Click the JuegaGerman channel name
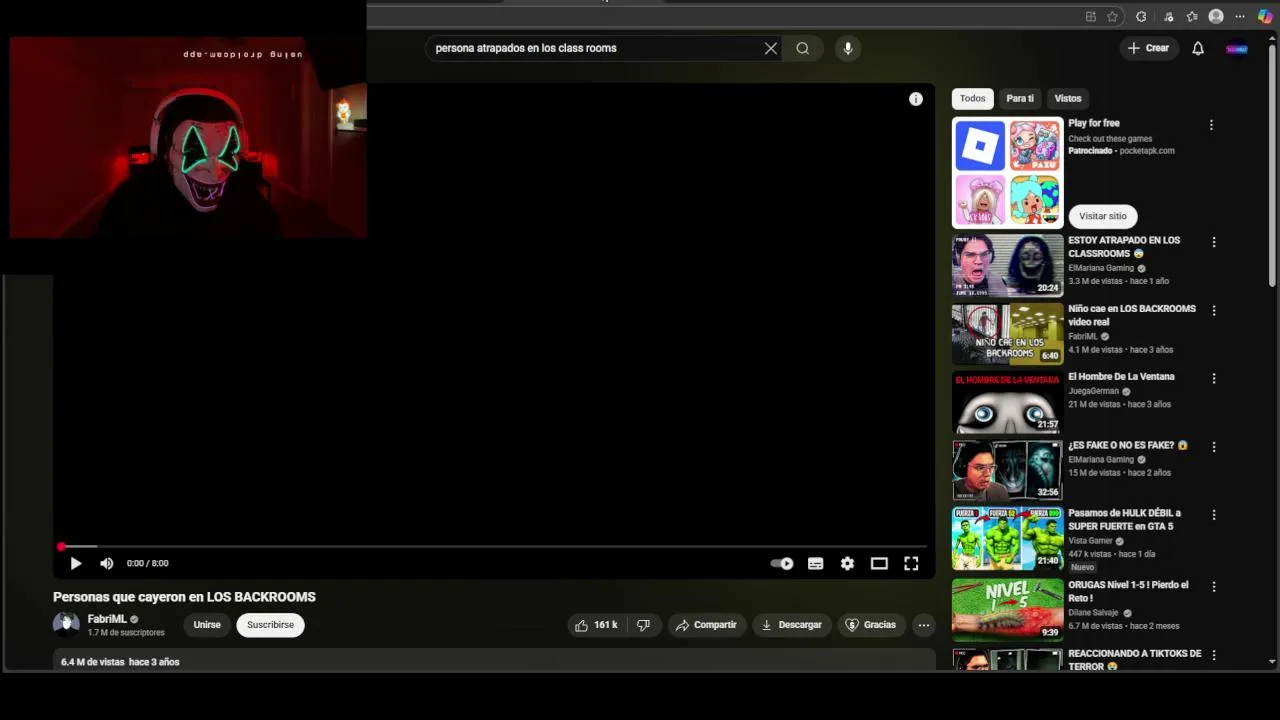This screenshot has height=720, width=1280. click(1093, 391)
